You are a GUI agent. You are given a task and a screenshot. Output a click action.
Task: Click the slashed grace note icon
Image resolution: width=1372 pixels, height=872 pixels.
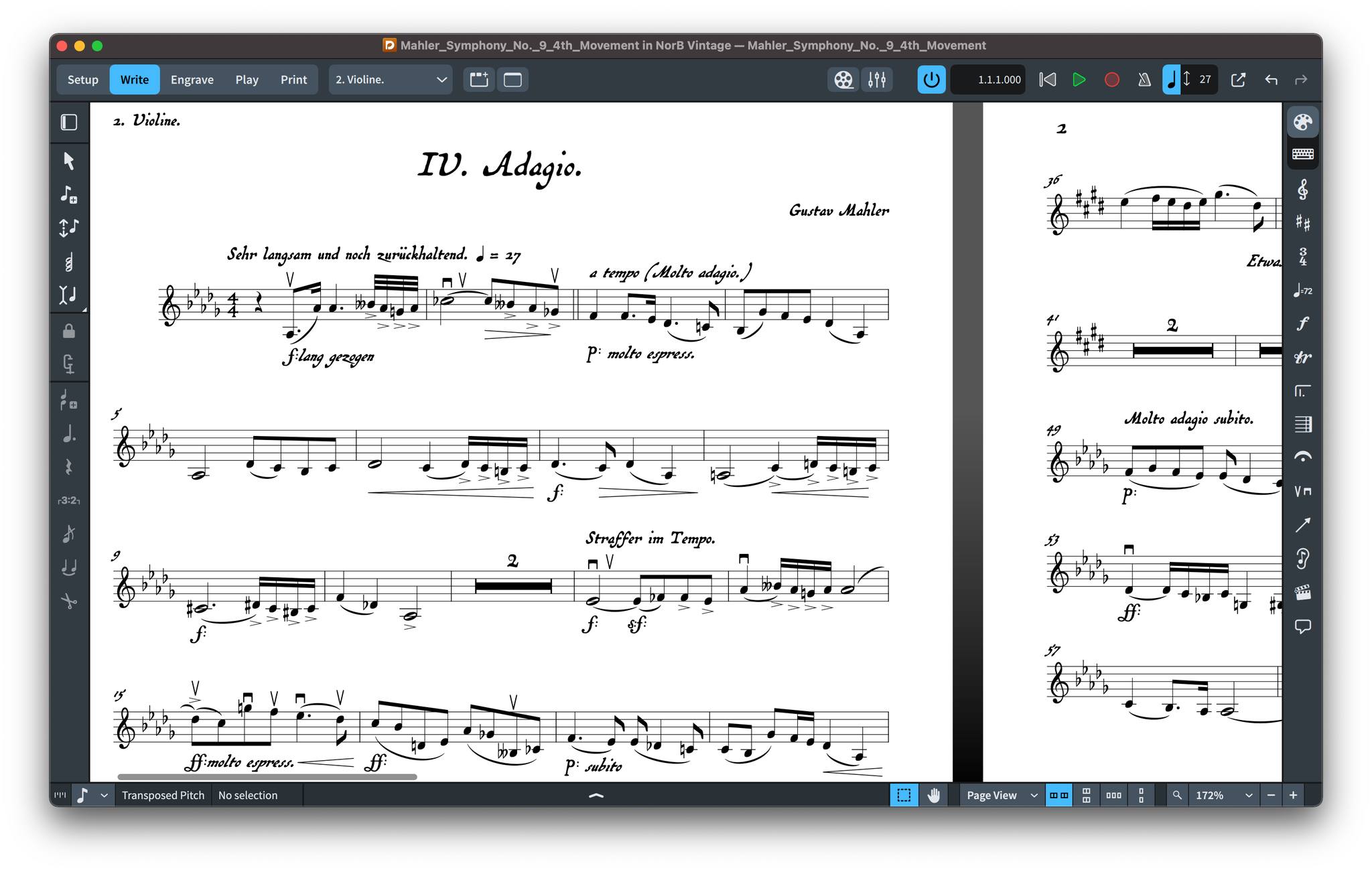point(69,534)
